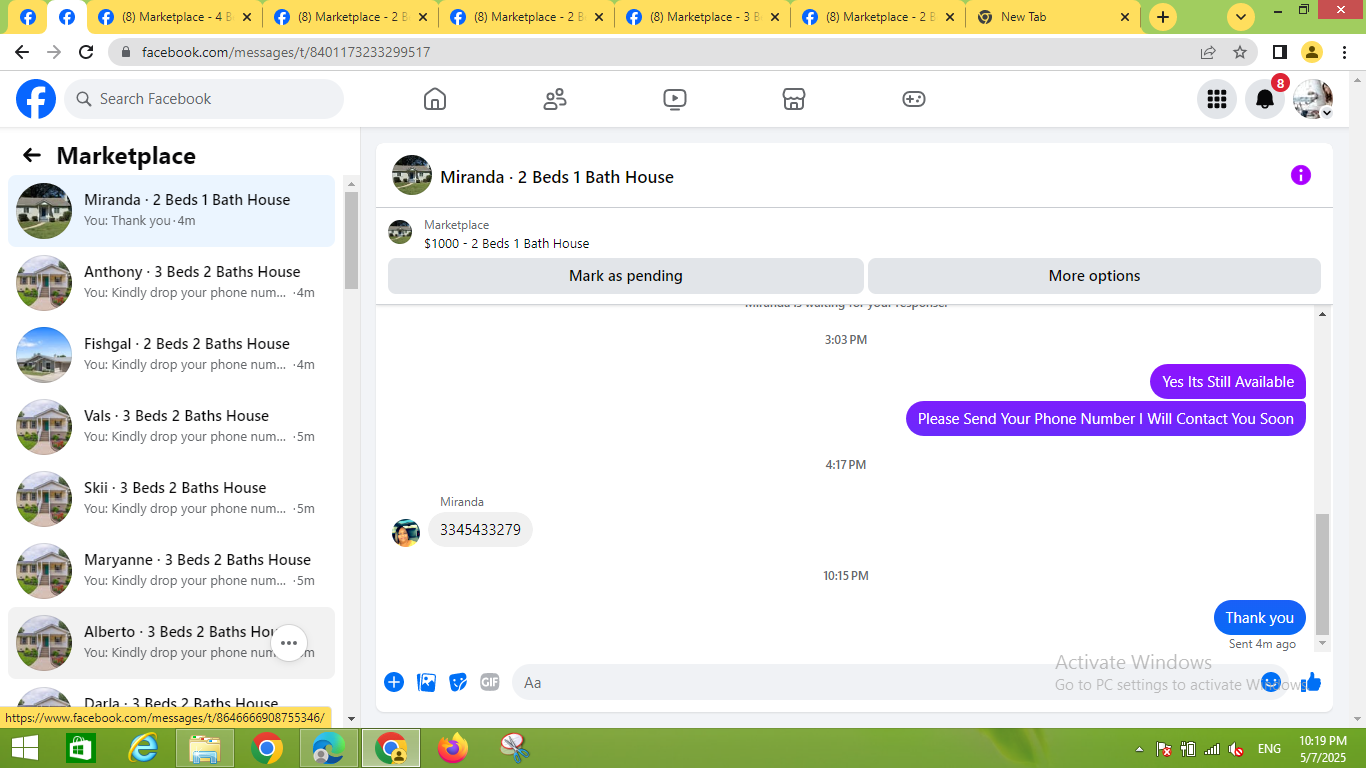Open the Facebook Home icon
The width and height of the screenshot is (1366, 768).
[435, 99]
